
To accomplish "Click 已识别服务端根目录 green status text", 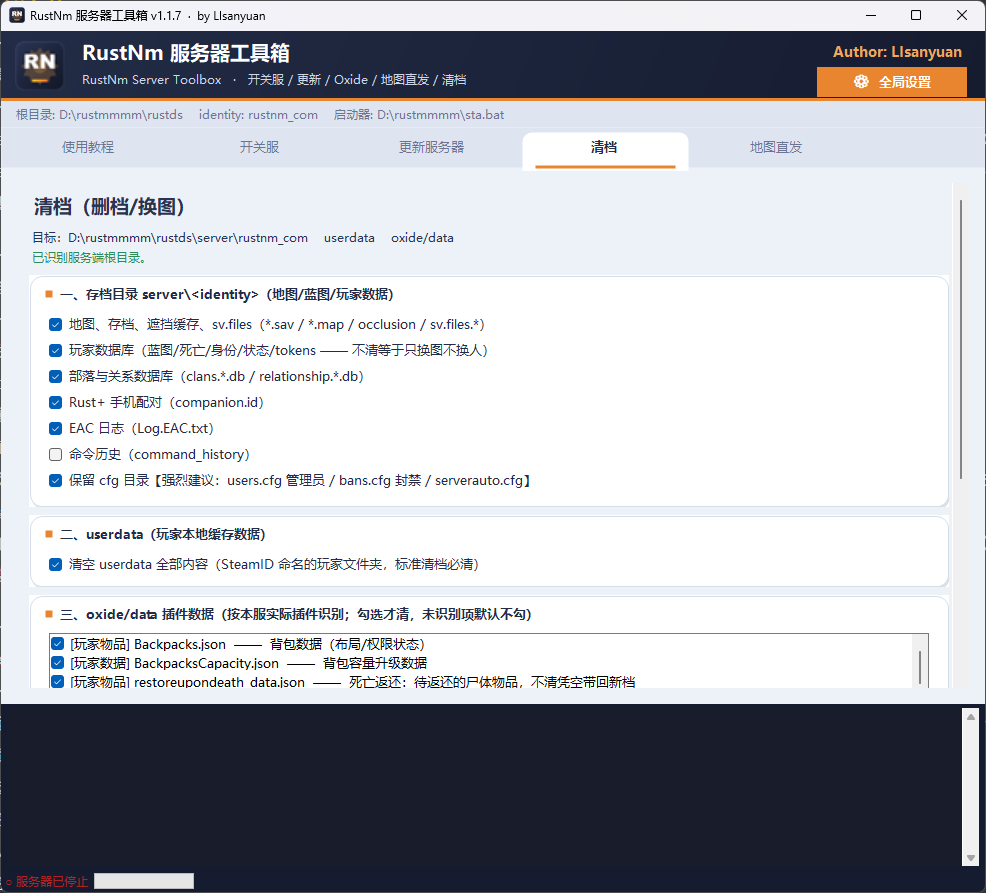I will click(x=89, y=258).
